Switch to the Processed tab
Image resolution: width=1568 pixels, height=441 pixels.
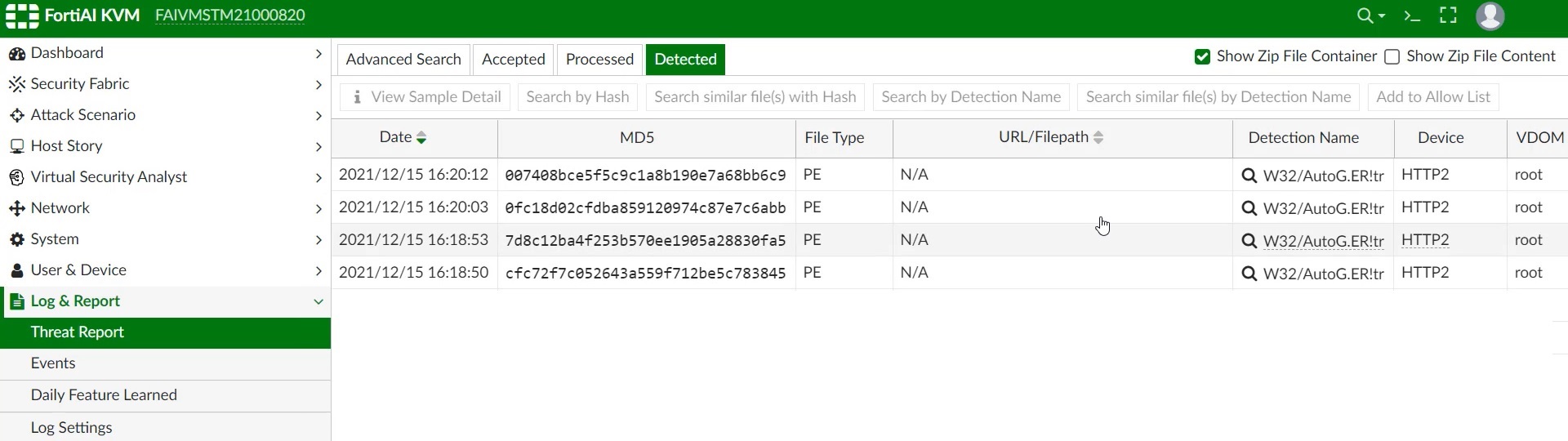[599, 60]
